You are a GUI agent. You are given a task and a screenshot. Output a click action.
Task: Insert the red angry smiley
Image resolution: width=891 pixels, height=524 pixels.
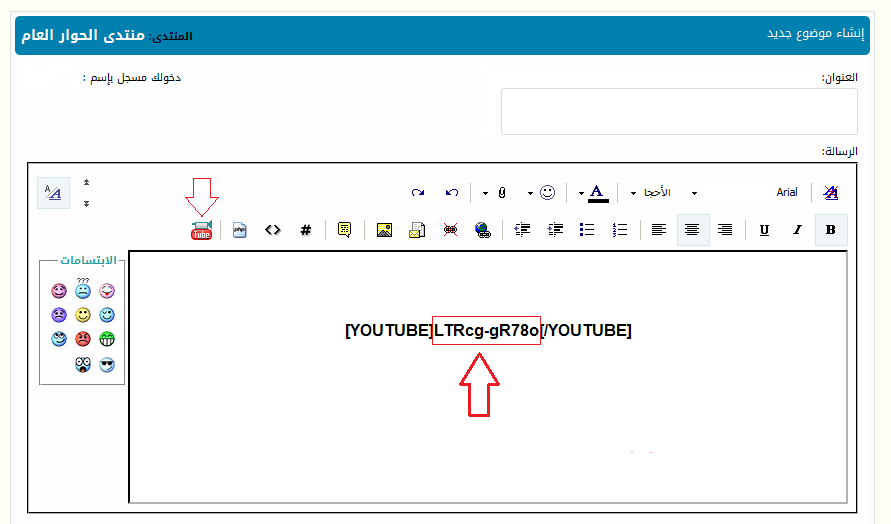(x=83, y=339)
